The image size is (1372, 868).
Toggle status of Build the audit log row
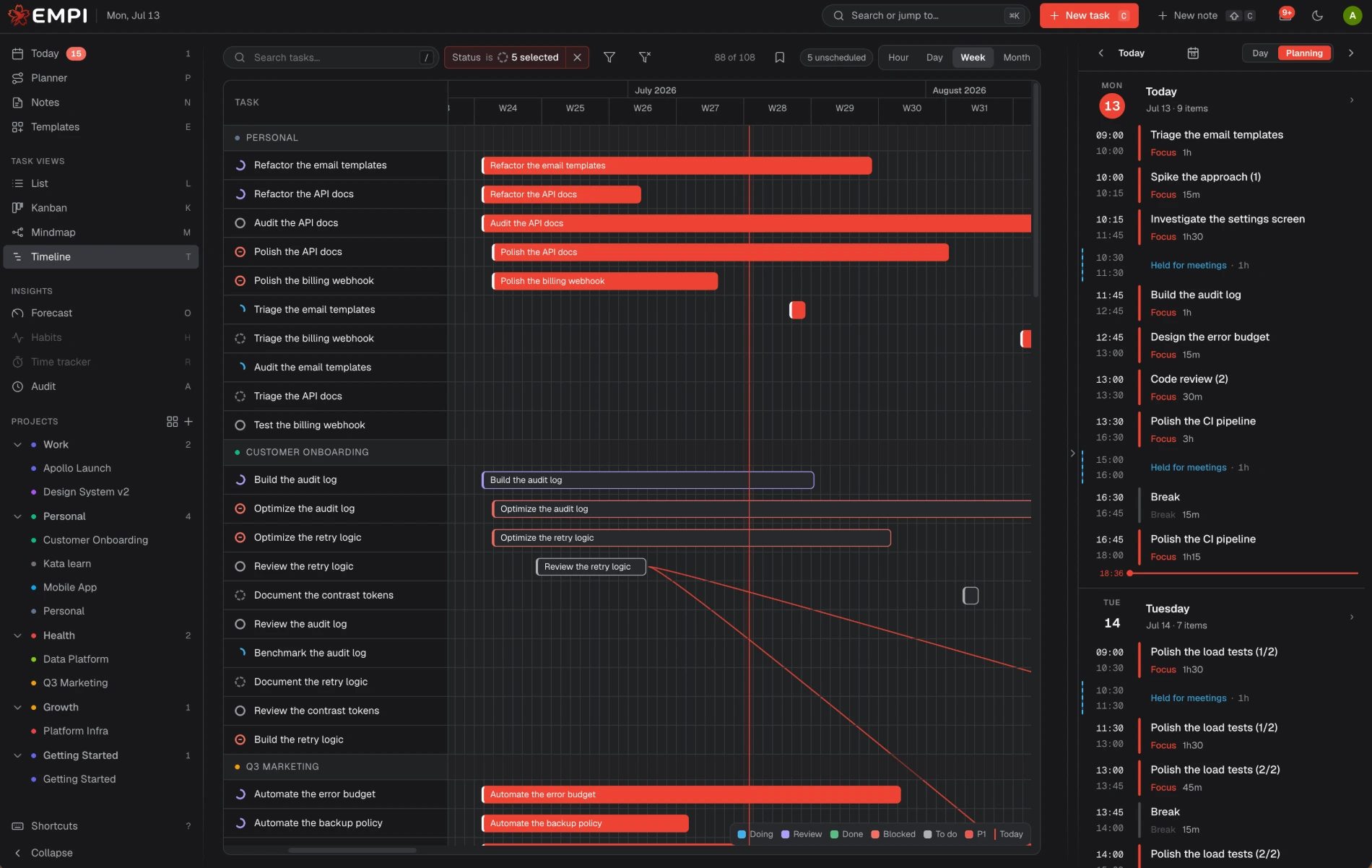coord(240,479)
